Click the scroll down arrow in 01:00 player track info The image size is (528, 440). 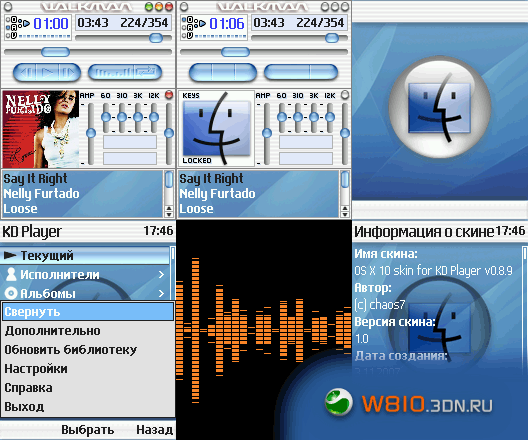pos(169,214)
